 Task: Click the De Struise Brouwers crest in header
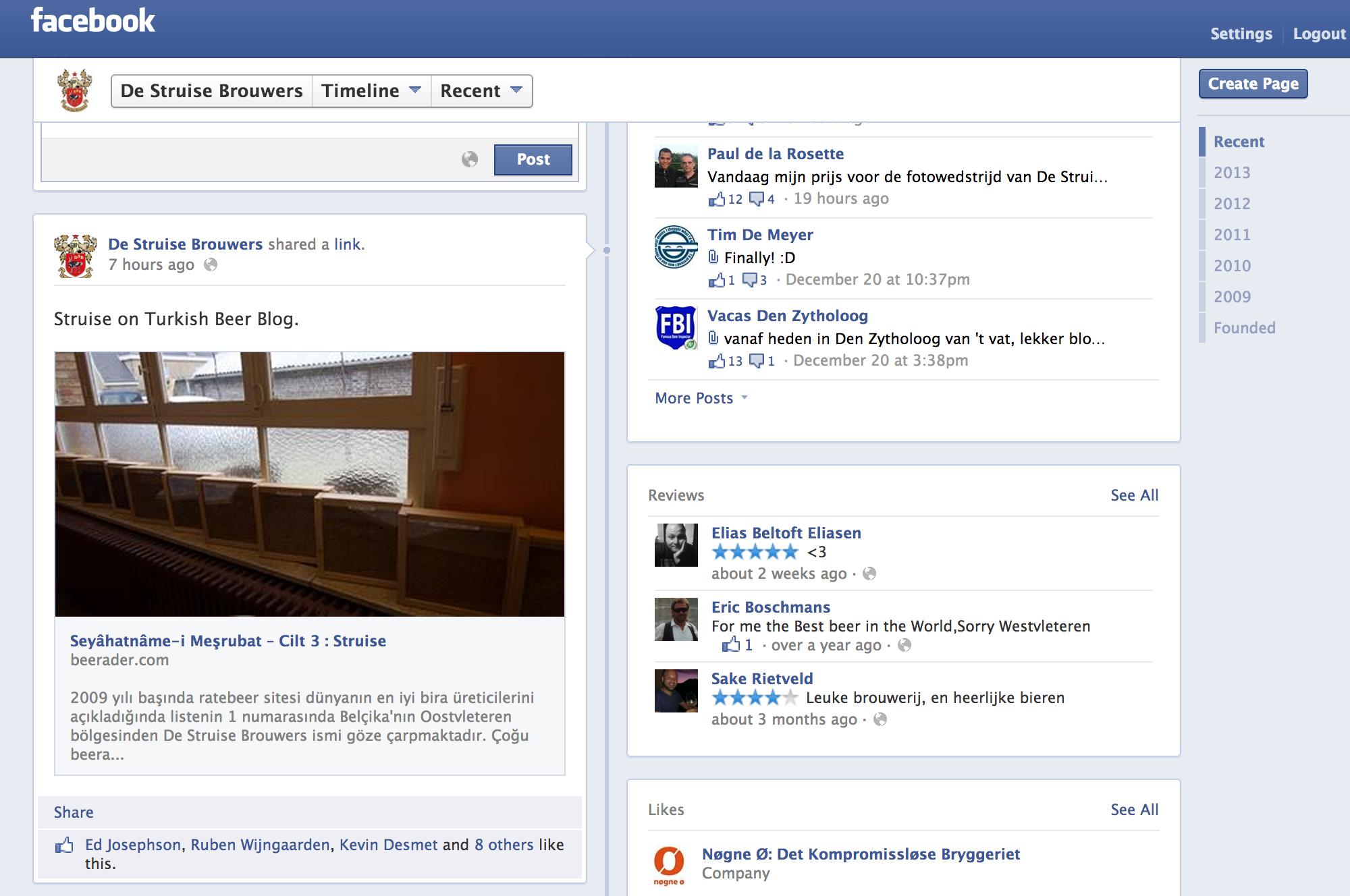74,90
